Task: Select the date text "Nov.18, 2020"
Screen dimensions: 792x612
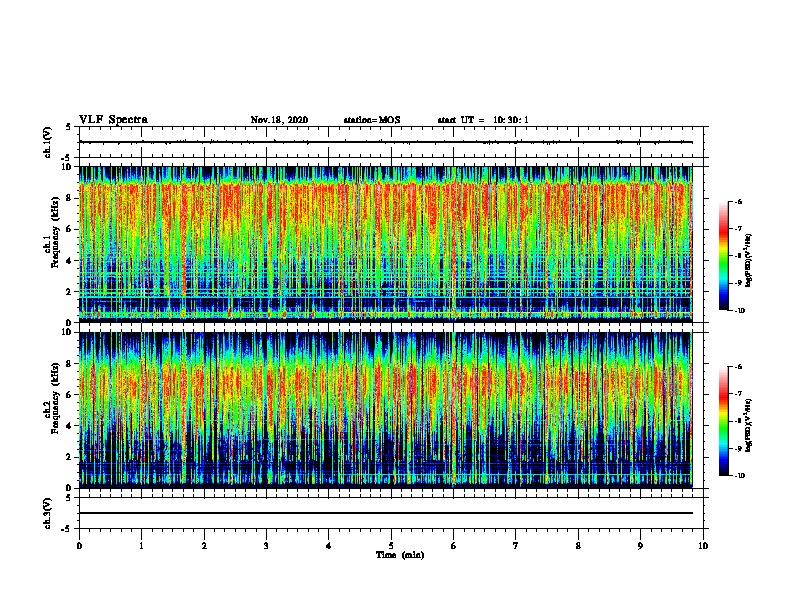Action: 279,120
